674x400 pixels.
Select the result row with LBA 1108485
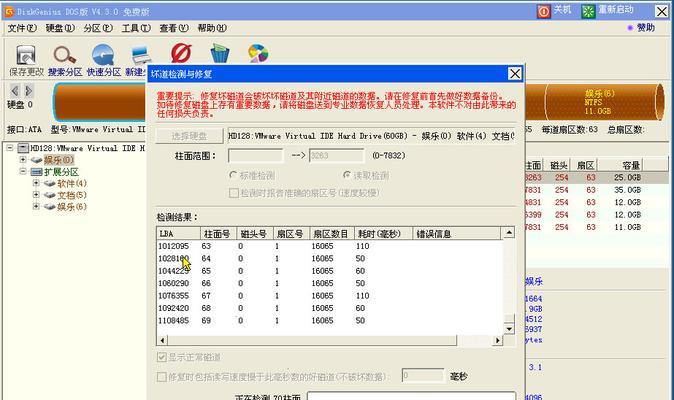click(329, 321)
